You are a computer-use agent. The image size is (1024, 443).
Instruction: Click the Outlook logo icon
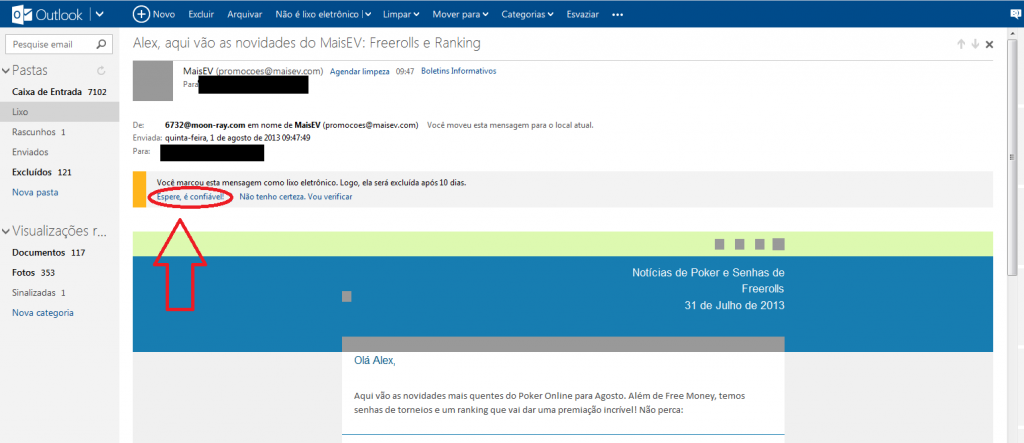[20, 14]
